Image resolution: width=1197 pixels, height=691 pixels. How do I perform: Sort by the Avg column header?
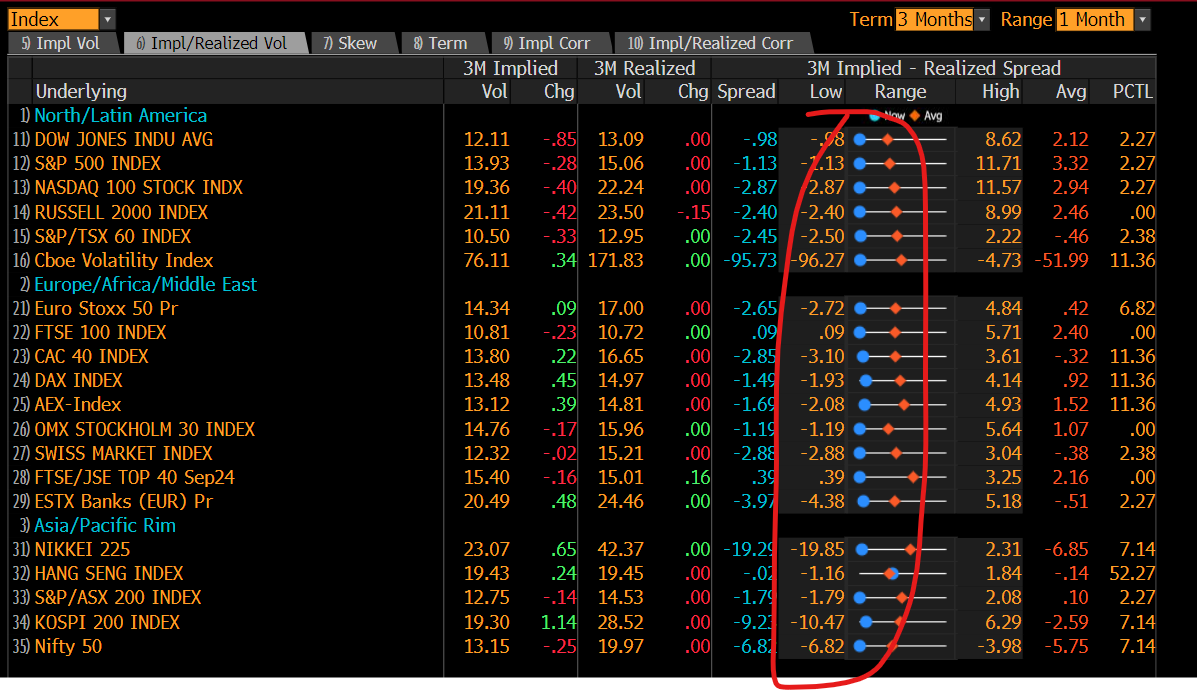tap(1070, 92)
